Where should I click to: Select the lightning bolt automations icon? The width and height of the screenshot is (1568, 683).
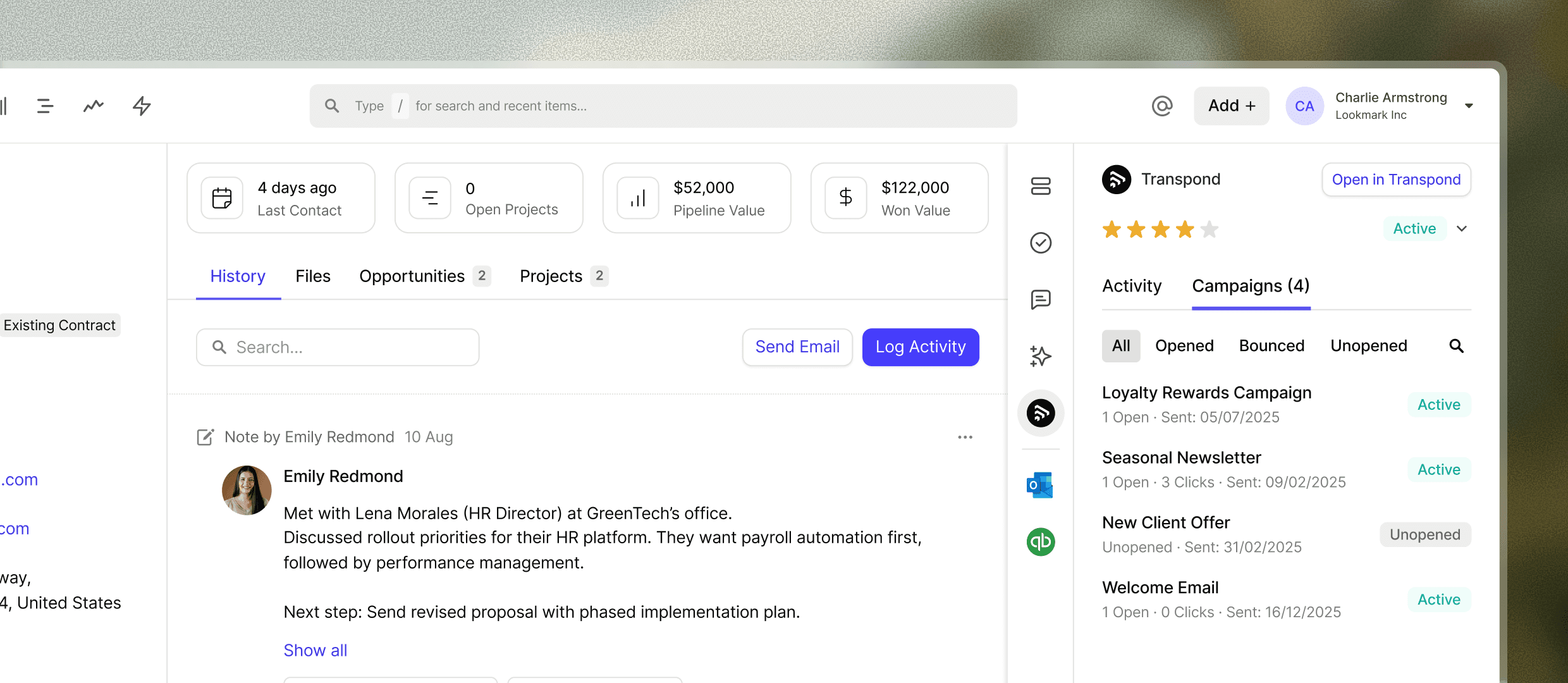tap(140, 106)
